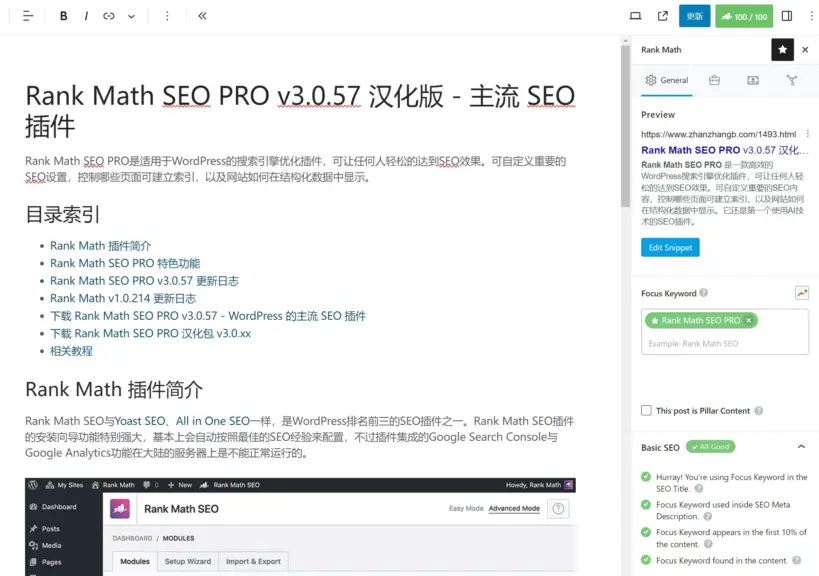View post in new tab icon
The width and height of the screenshot is (819, 576).
(x=662, y=16)
